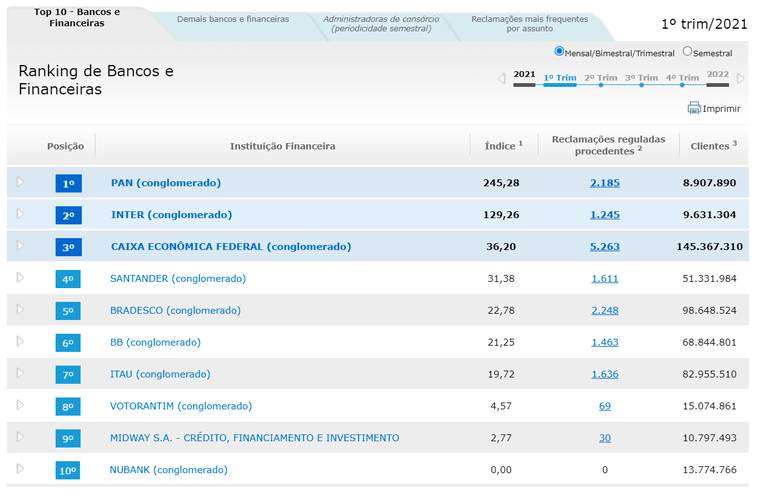
Task: Open Demais bancos e financeiras tab
Action: 233,19
